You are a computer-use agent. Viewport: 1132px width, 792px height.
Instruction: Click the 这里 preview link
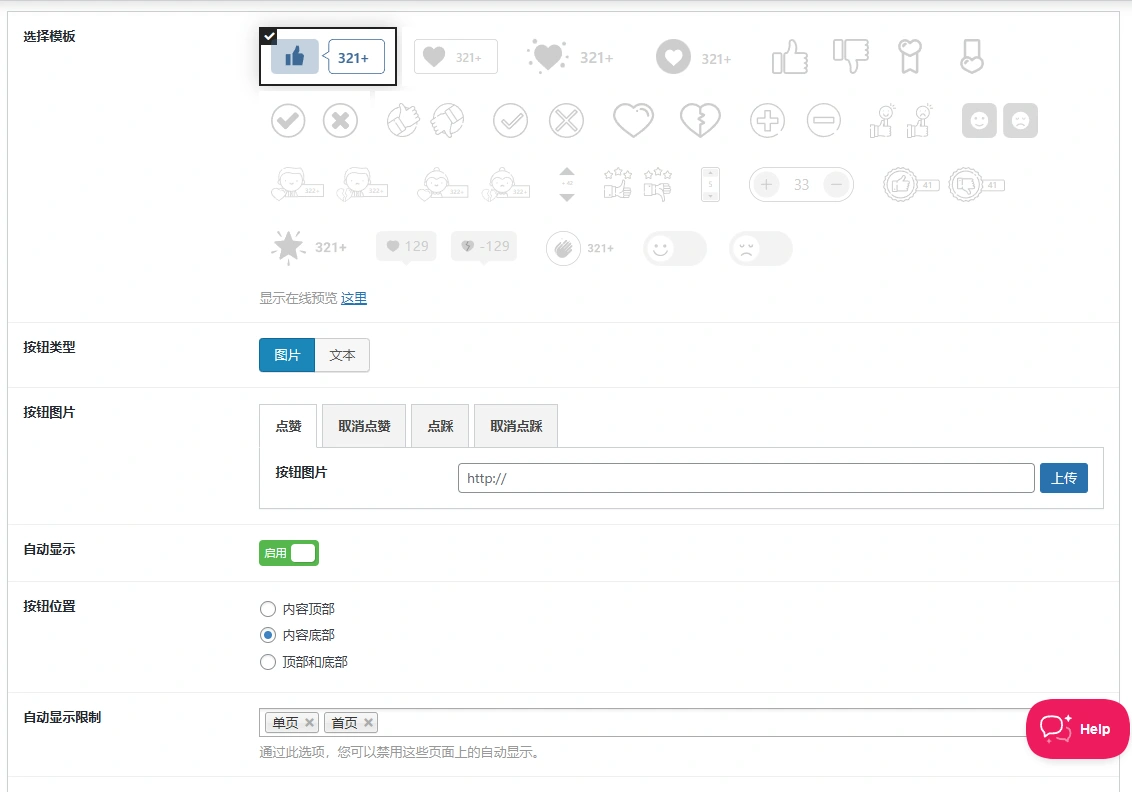click(x=353, y=298)
